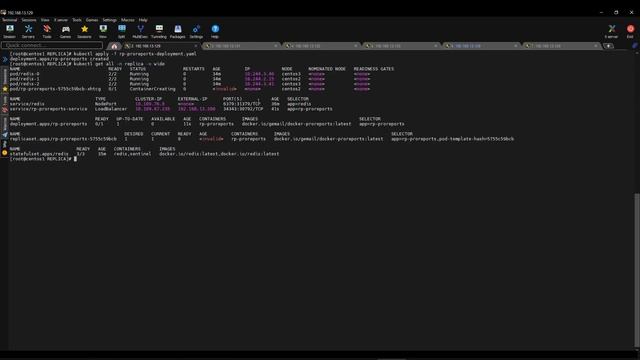640x360 pixels.
Task: Click NodePort type text
Action: 106,104
